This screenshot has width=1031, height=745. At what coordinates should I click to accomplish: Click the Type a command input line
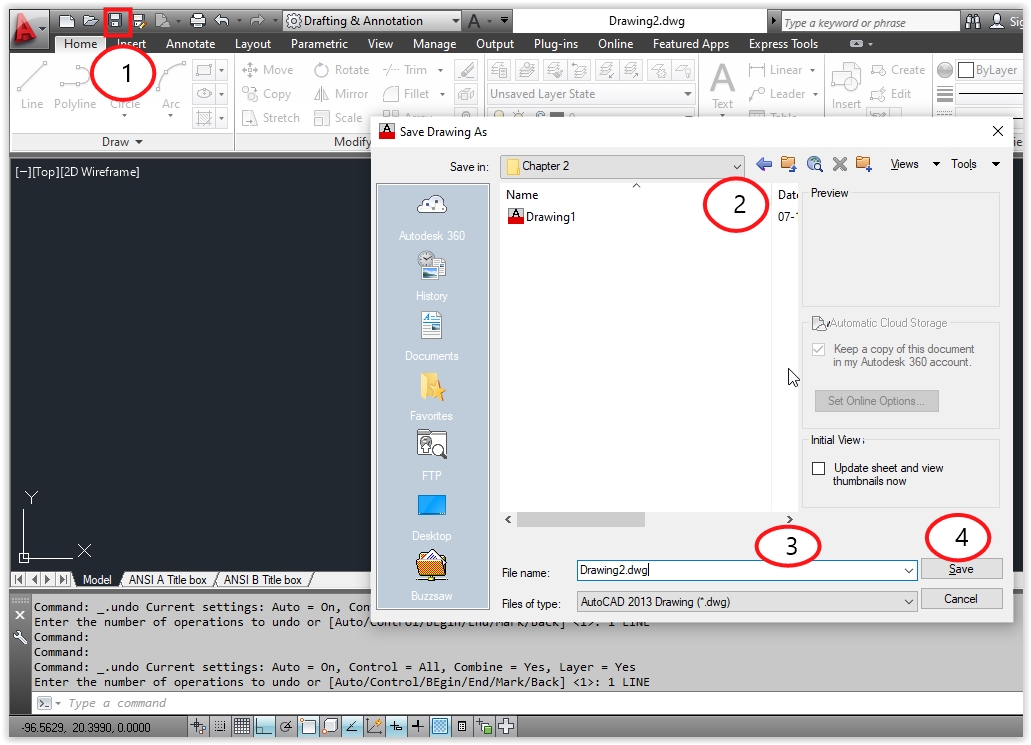526,703
